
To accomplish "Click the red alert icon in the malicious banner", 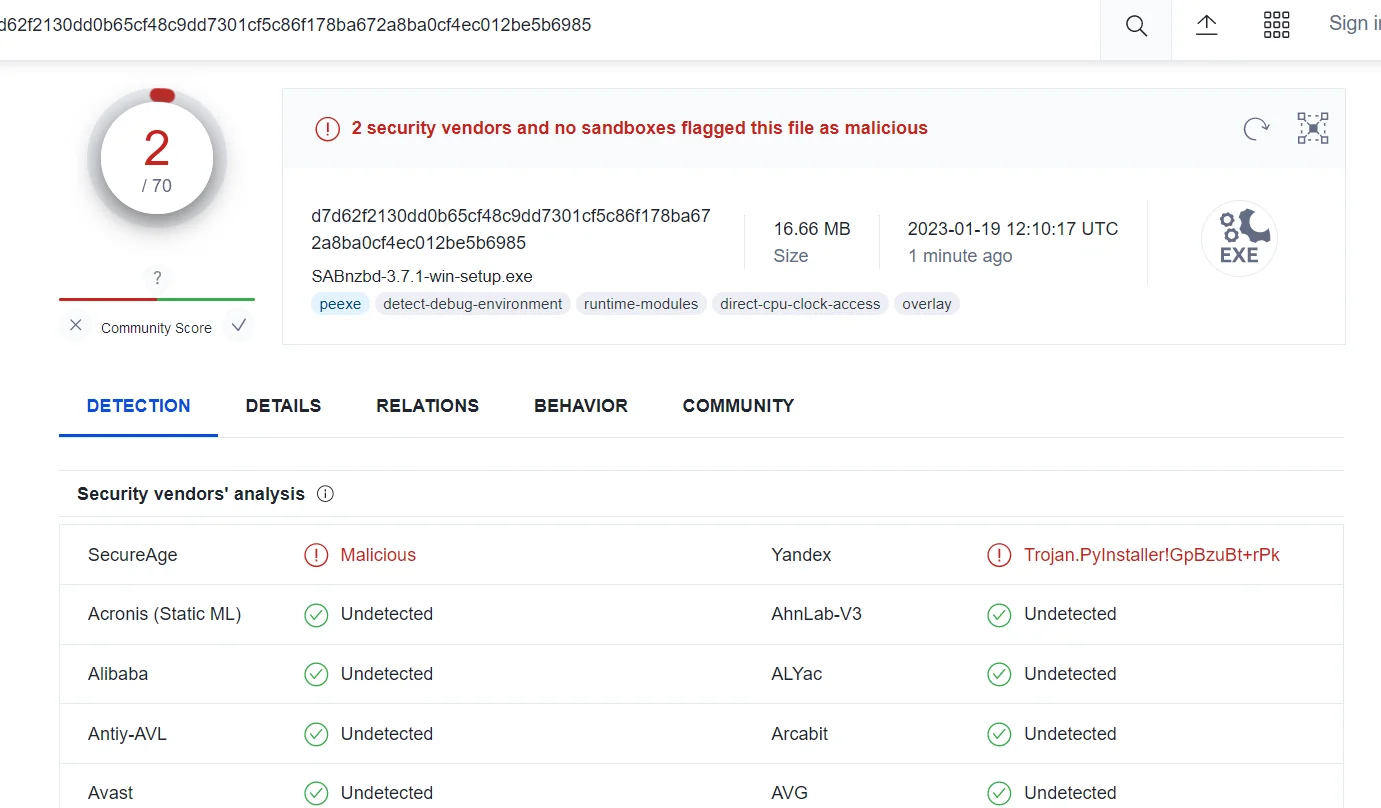I will click(327, 128).
